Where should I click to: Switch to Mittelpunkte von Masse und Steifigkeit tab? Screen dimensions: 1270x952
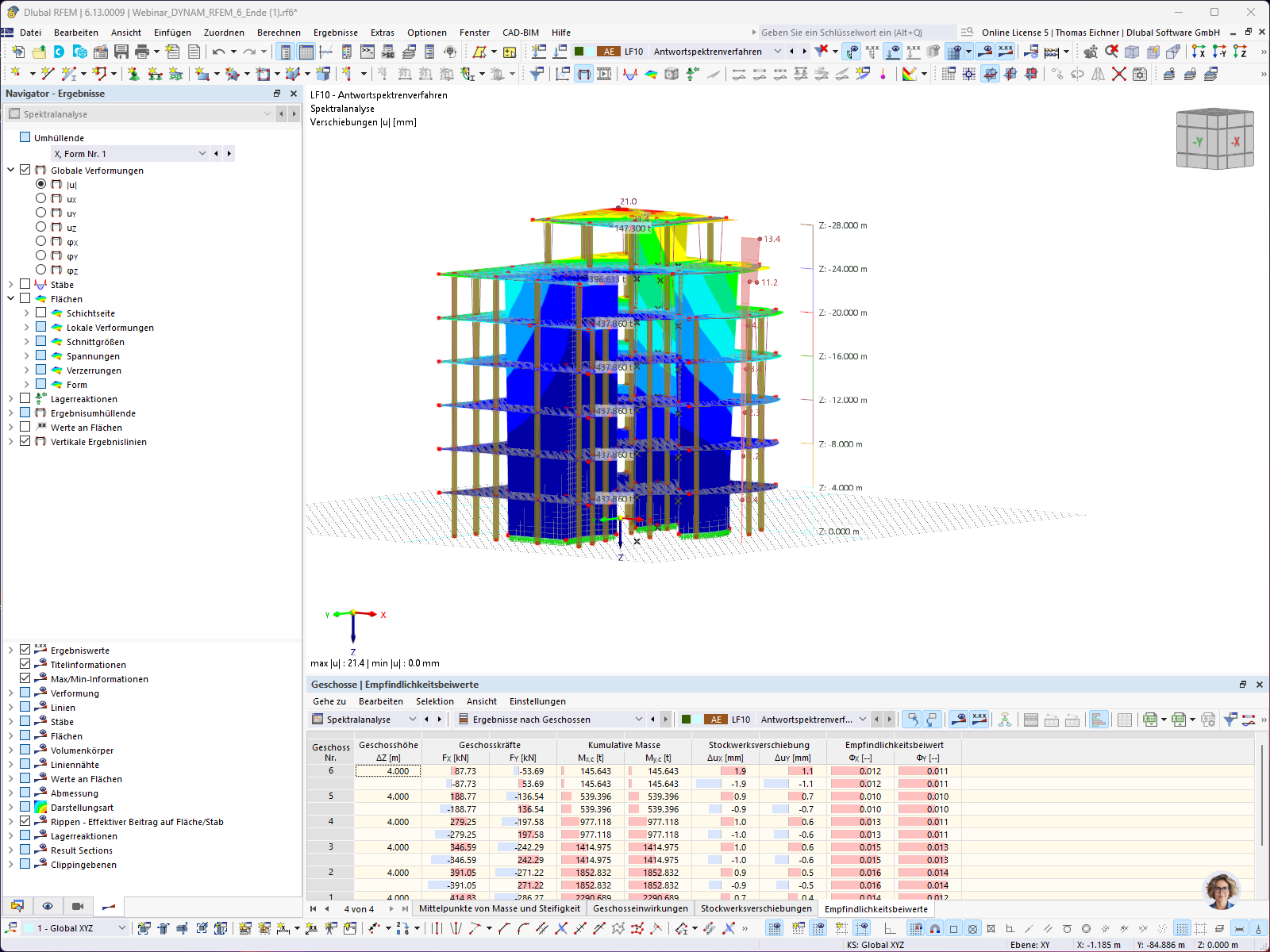click(499, 908)
